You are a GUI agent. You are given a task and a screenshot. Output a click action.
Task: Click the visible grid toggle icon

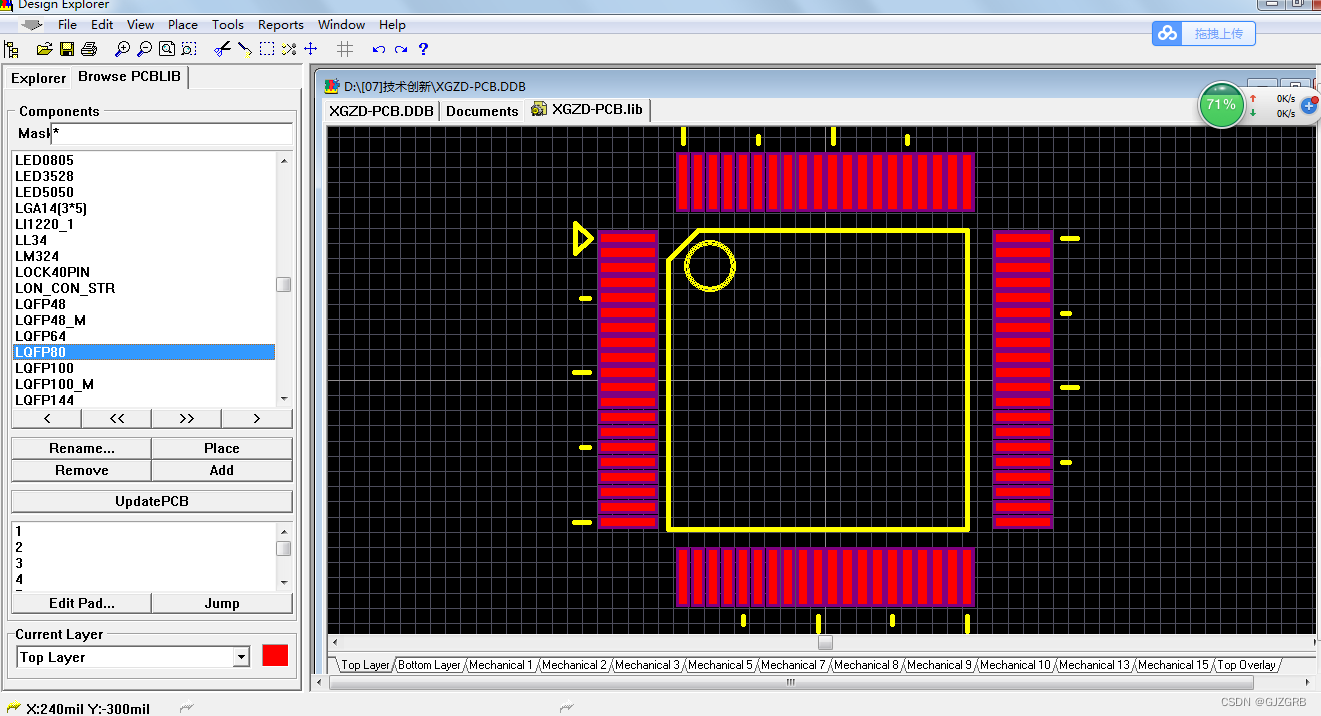(344, 48)
